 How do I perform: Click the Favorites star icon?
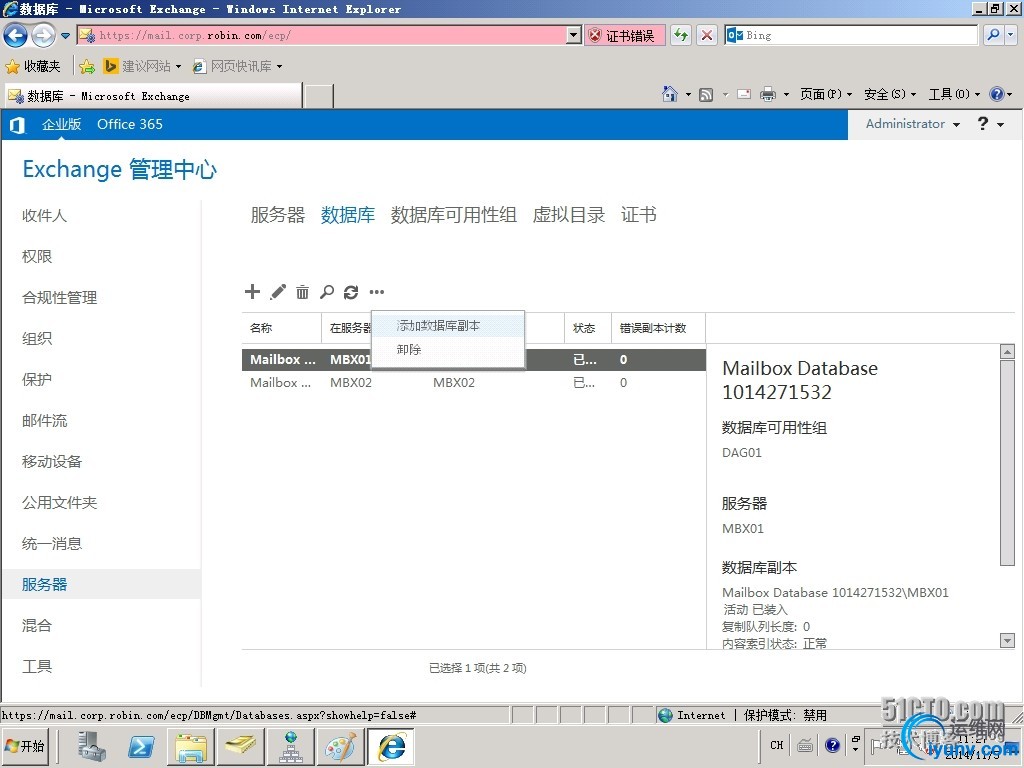point(12,66)
